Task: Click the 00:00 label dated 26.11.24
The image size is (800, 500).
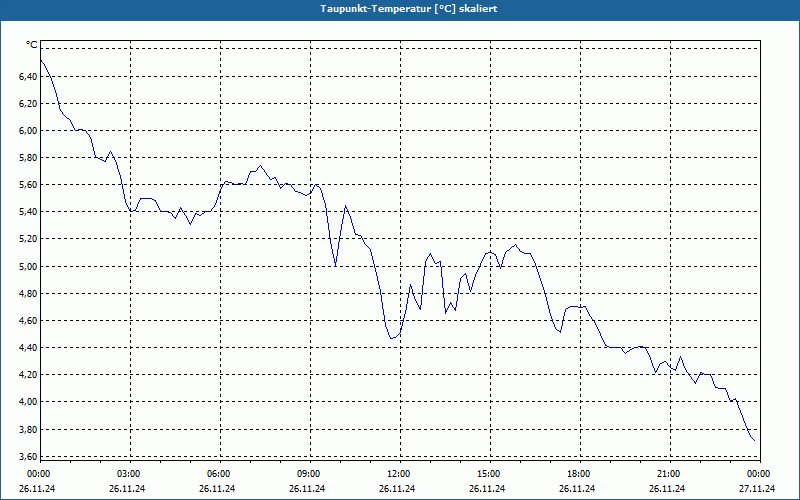Action: 38,474
